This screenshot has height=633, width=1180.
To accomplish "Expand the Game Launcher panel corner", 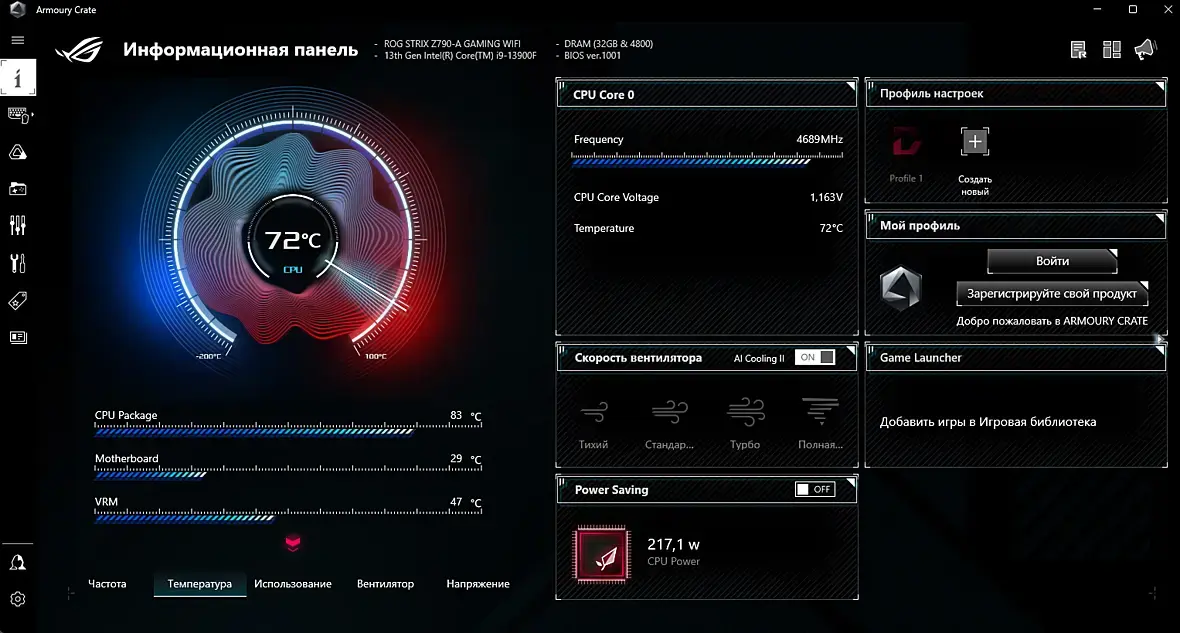I will pyautogui.click(x=1160, y=350).
